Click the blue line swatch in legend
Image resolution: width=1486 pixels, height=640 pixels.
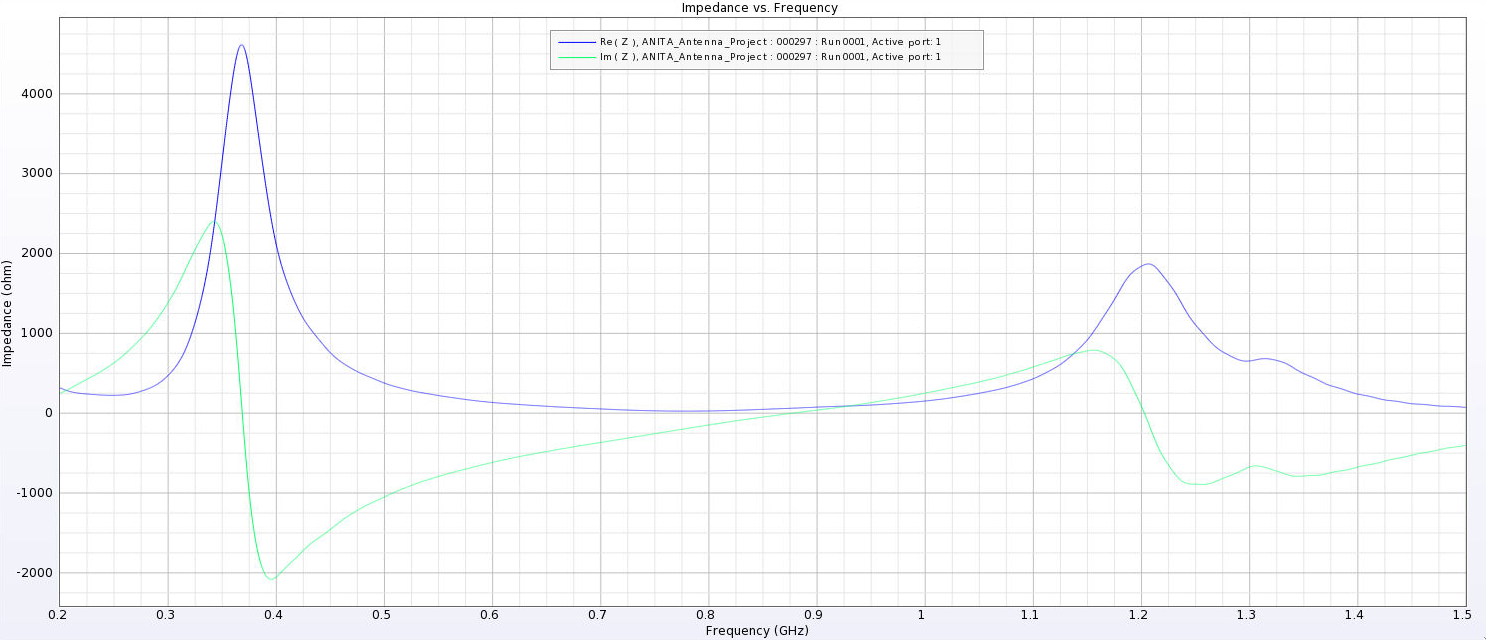[576, 42]
